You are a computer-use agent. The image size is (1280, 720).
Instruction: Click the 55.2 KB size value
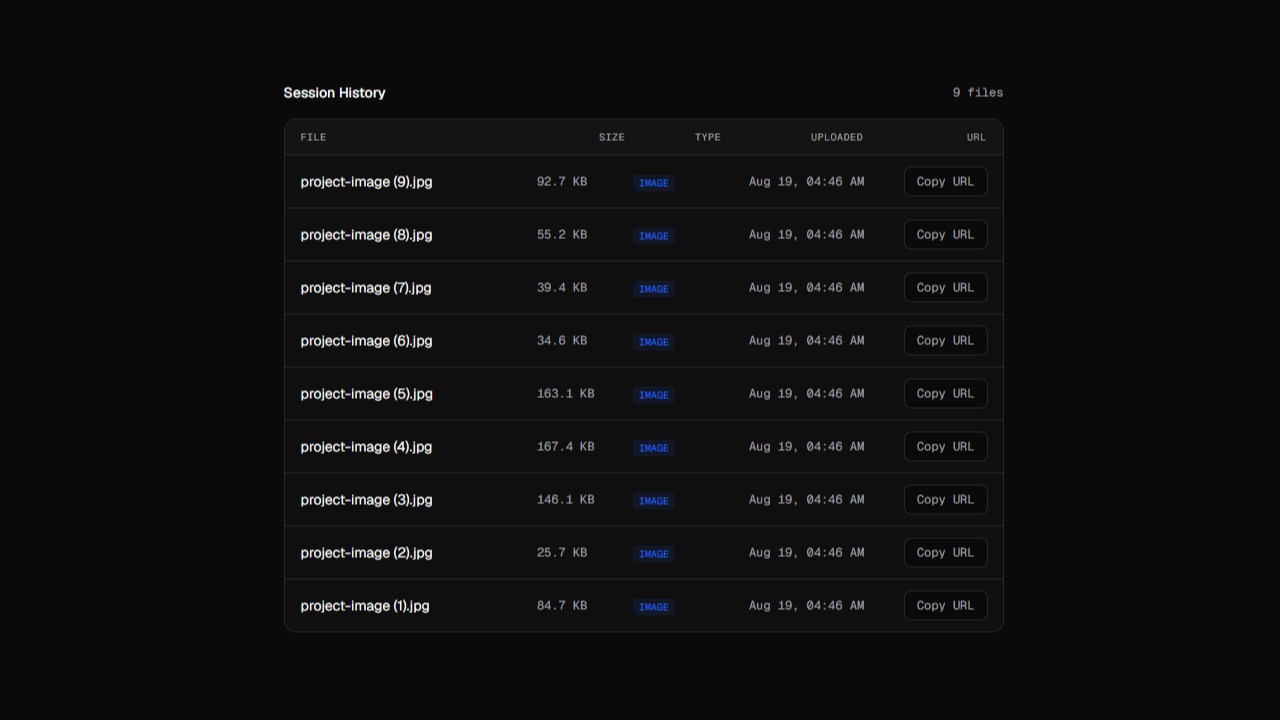[x=562, y=235]
